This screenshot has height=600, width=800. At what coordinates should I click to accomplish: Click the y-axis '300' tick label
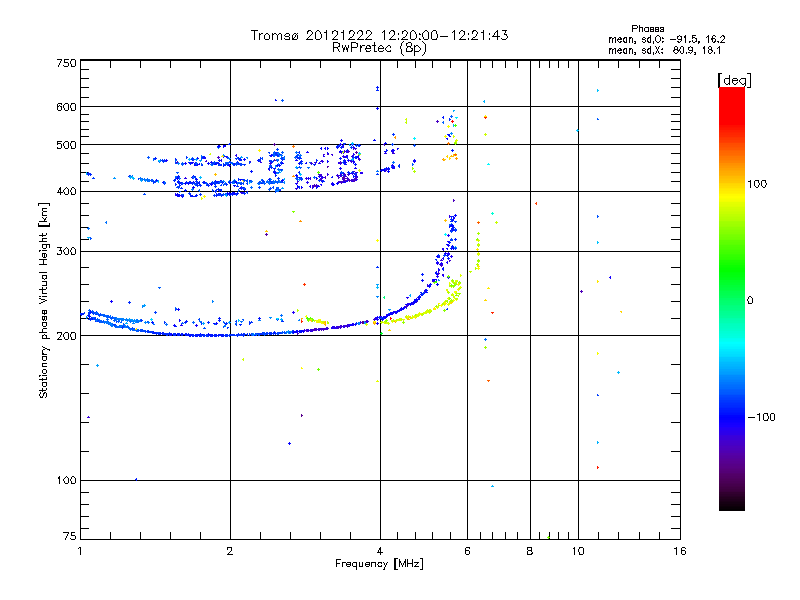coord(66,252)
